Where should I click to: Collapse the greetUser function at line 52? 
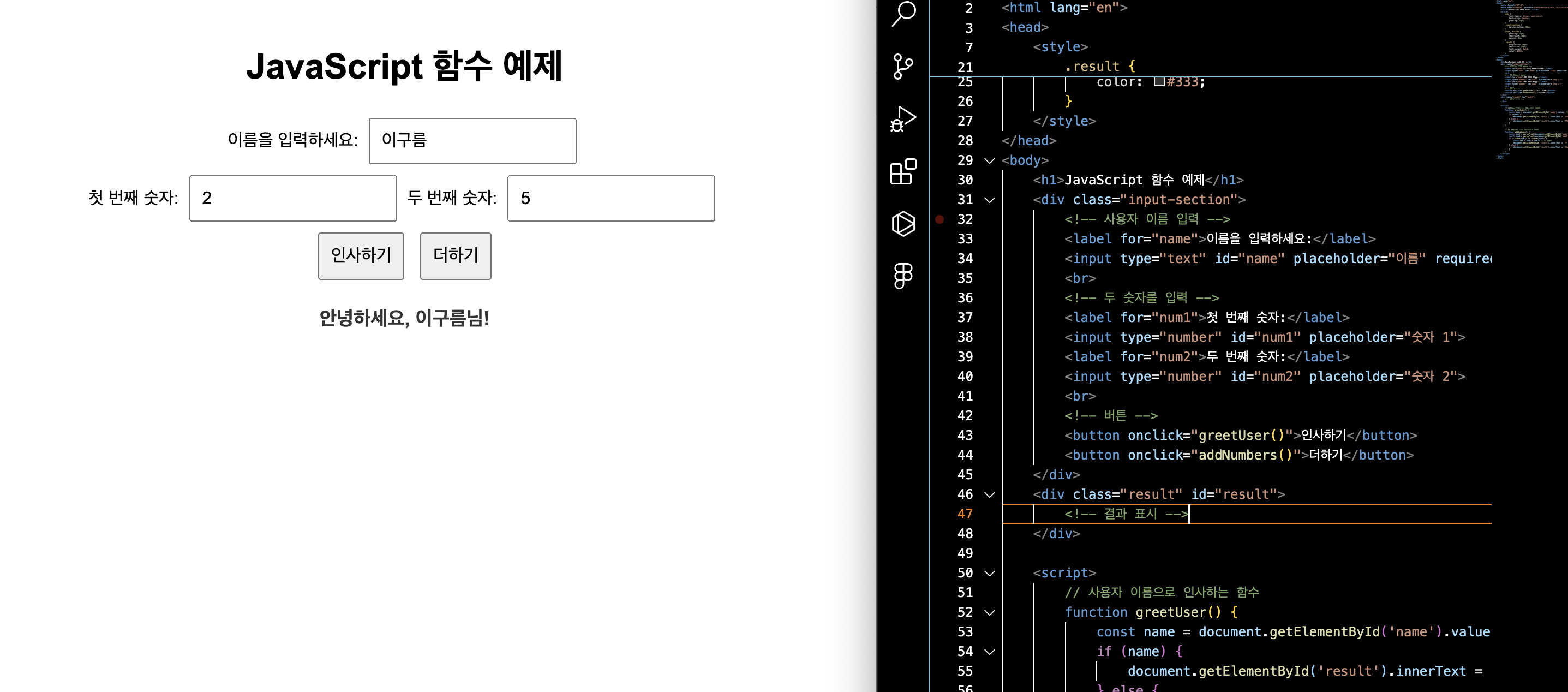coord(990,612)
